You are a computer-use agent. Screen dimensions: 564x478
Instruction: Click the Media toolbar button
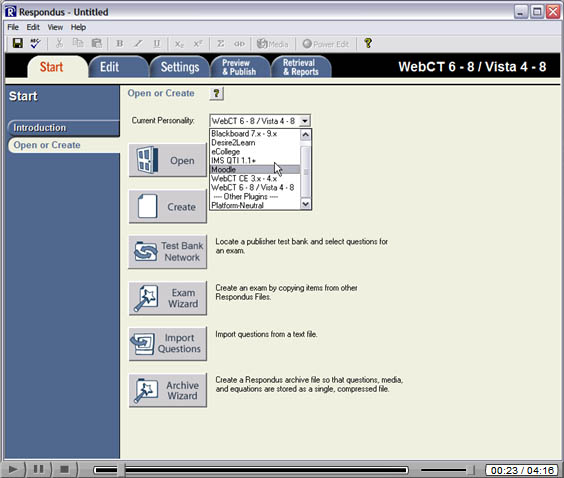272,44
